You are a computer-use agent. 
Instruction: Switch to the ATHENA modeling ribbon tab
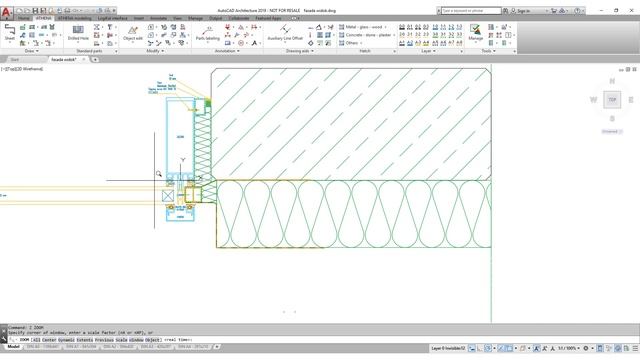click(75, 18)
